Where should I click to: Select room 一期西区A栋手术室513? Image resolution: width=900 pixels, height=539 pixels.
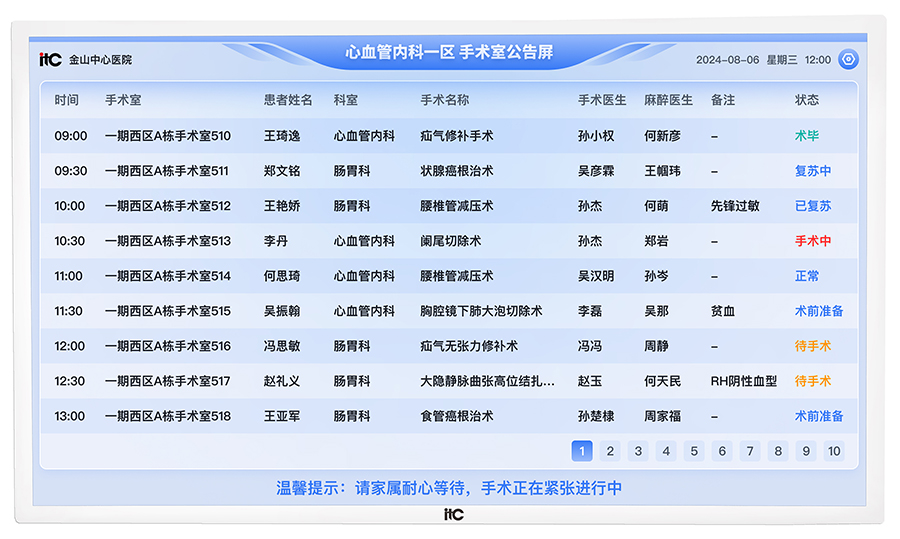(168, 241)
